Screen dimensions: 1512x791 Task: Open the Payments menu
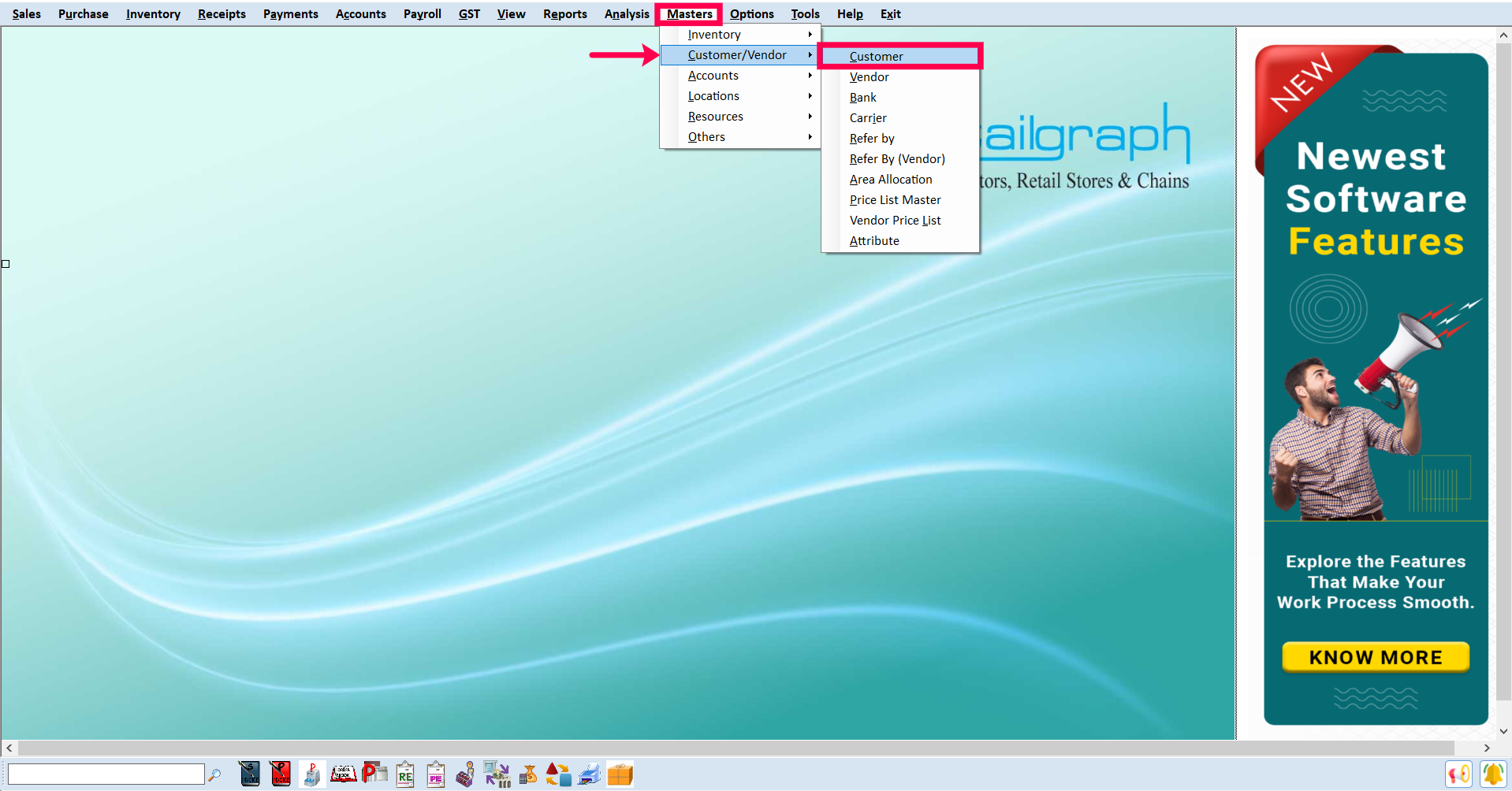tap(291, 14)
